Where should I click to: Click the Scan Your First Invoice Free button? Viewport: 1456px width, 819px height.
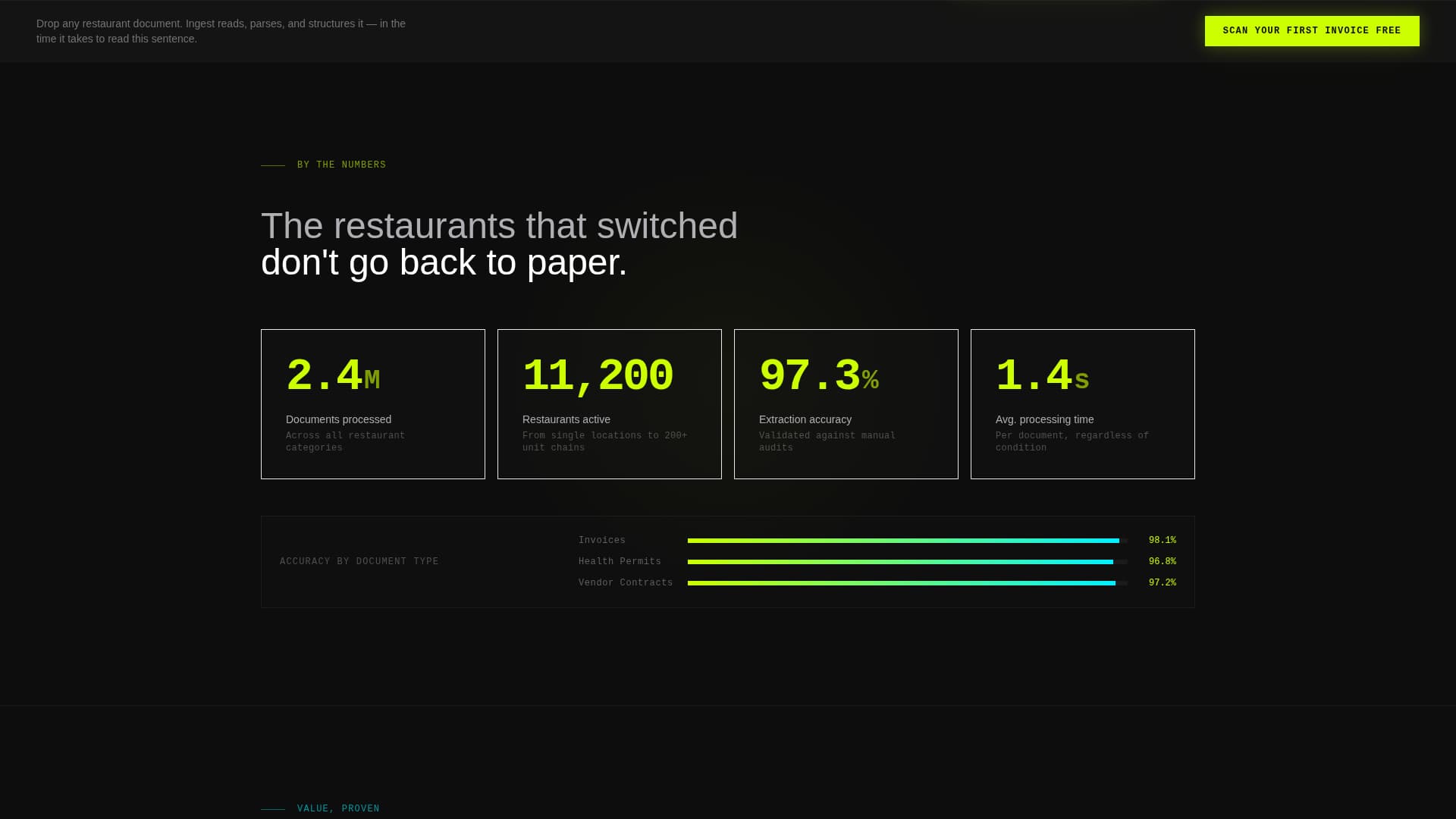(1312, 31)
